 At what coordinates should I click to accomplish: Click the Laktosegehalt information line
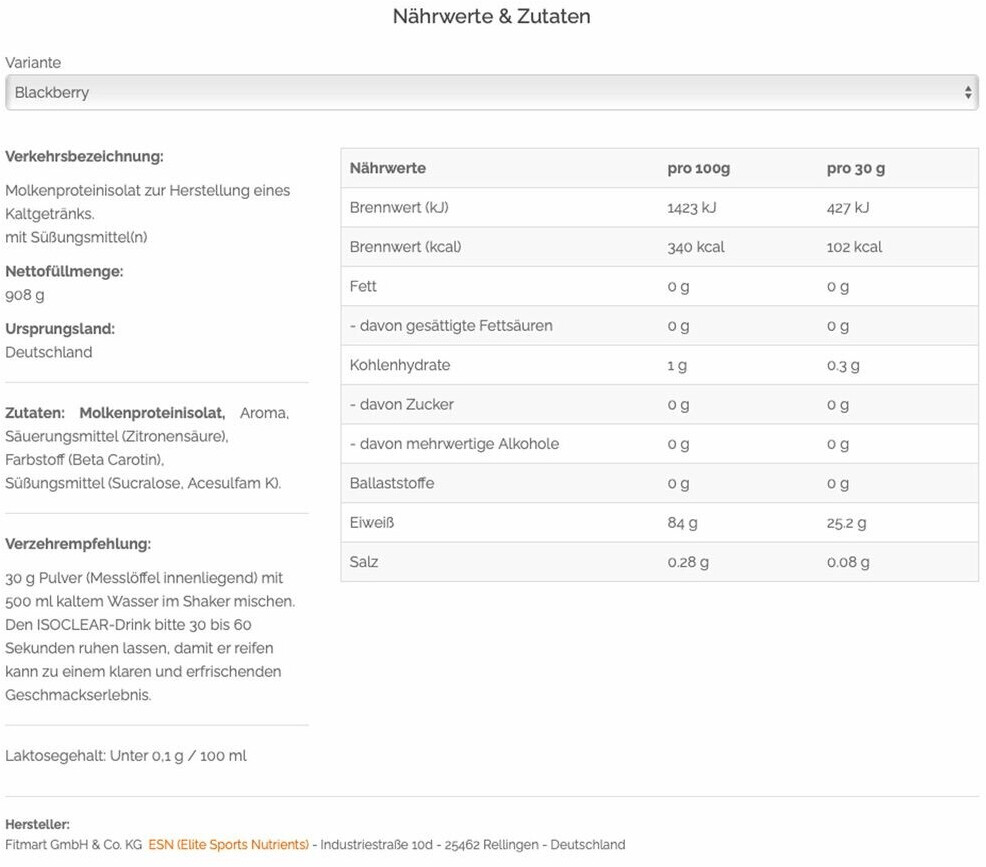click(x=126, y=756)
